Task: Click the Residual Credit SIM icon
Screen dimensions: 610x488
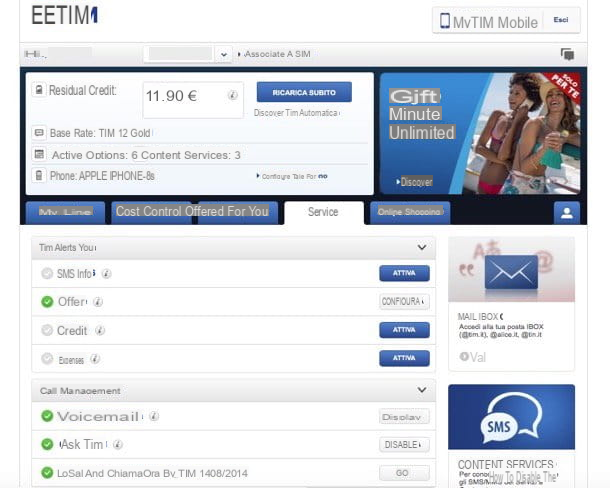Action: coord(39,90)
